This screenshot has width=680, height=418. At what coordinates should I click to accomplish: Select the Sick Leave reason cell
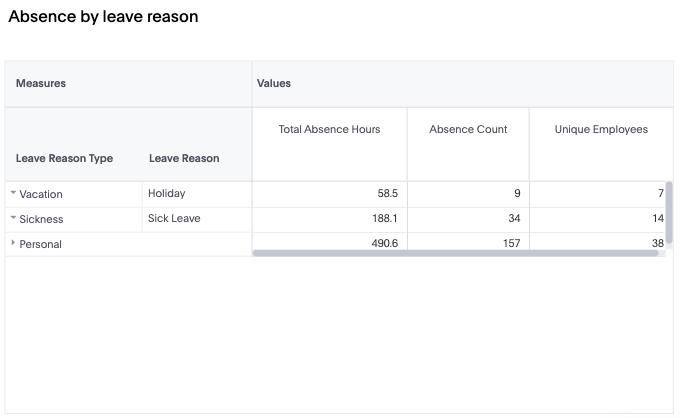(174, 218)
